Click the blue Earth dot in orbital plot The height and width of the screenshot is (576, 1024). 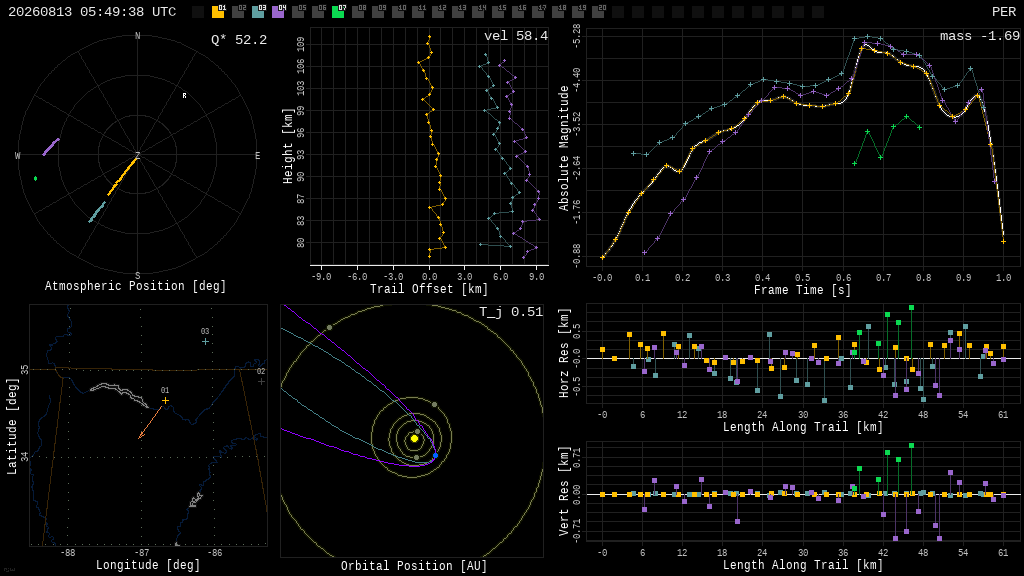[x=436, y=455]
